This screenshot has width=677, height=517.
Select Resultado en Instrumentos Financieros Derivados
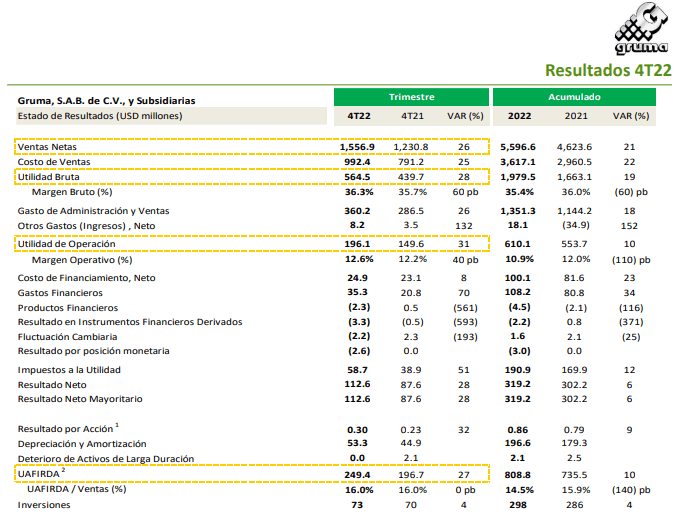(x=130, y=322)
